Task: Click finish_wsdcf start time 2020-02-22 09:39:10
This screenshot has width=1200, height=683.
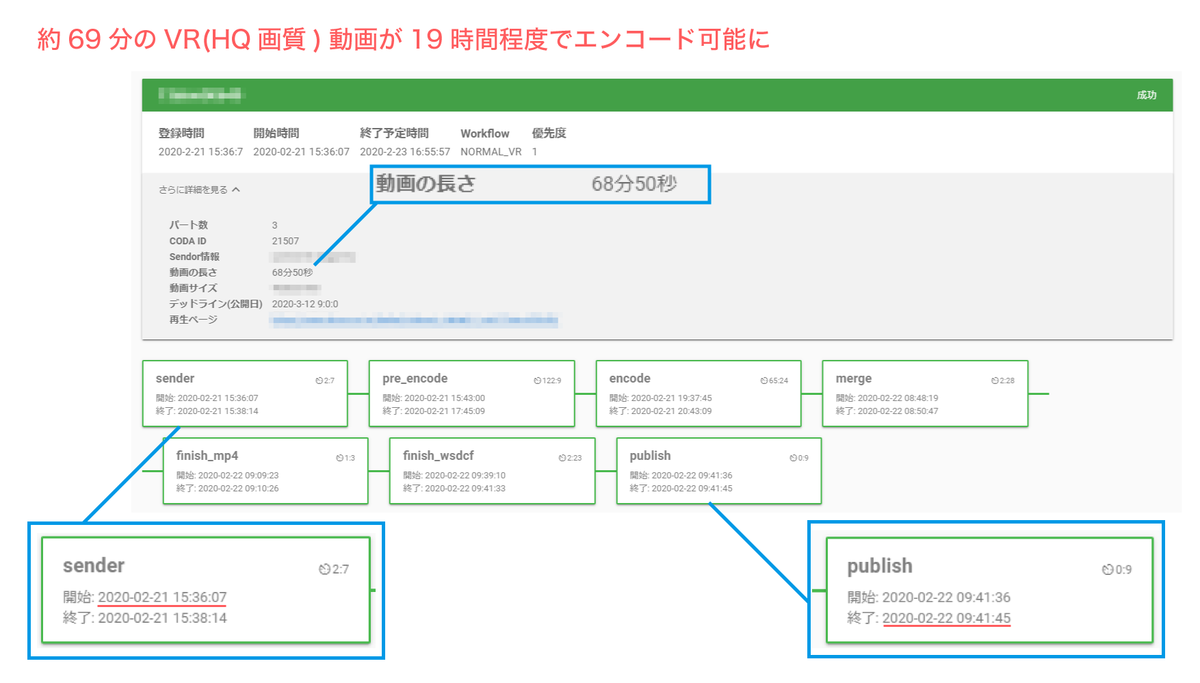Action: click(x=464, y=475)
